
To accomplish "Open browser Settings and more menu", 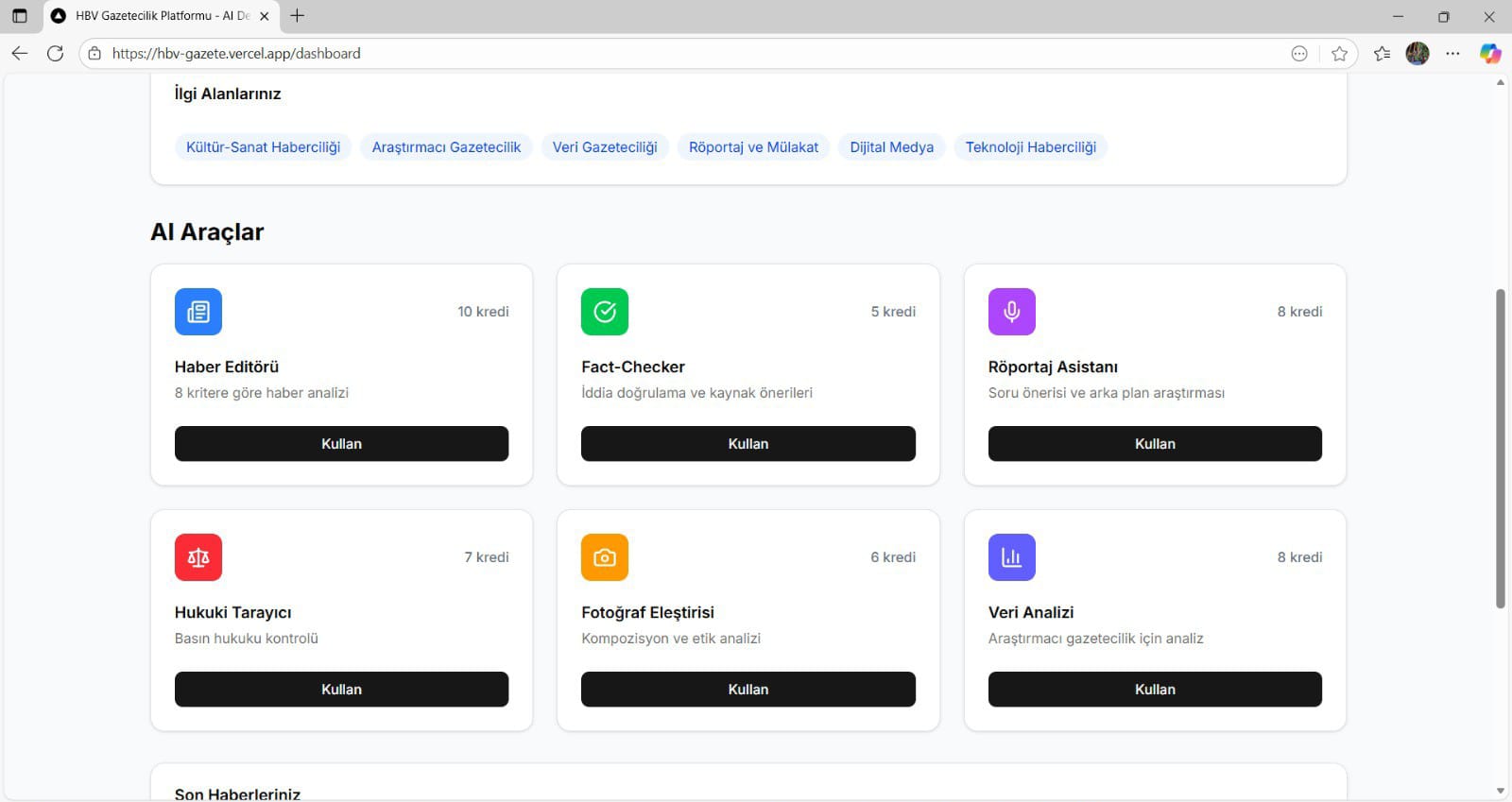I will tap(1453, 54).
